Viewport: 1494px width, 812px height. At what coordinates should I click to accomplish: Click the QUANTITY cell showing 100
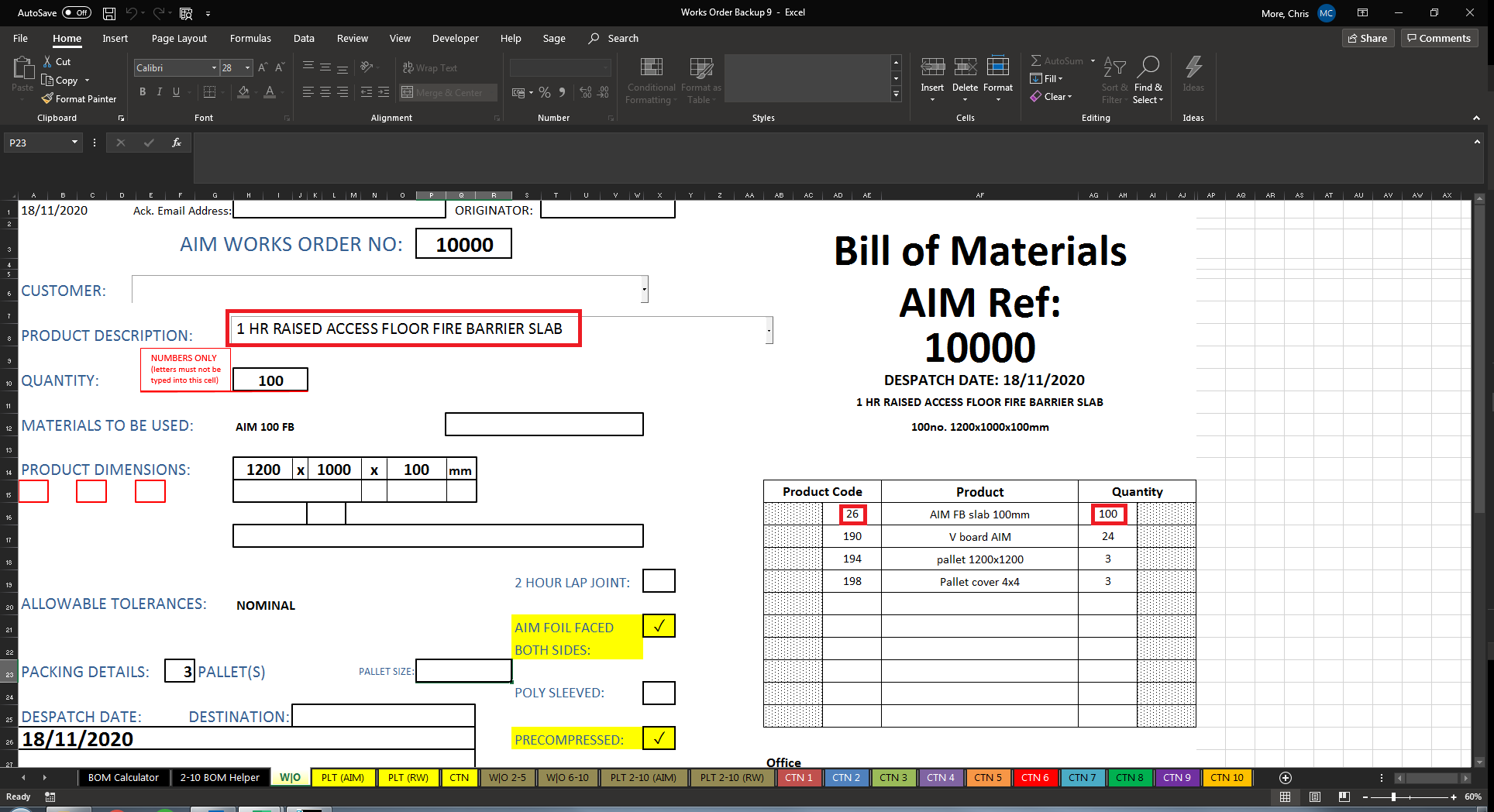click(x=270, y=380)
